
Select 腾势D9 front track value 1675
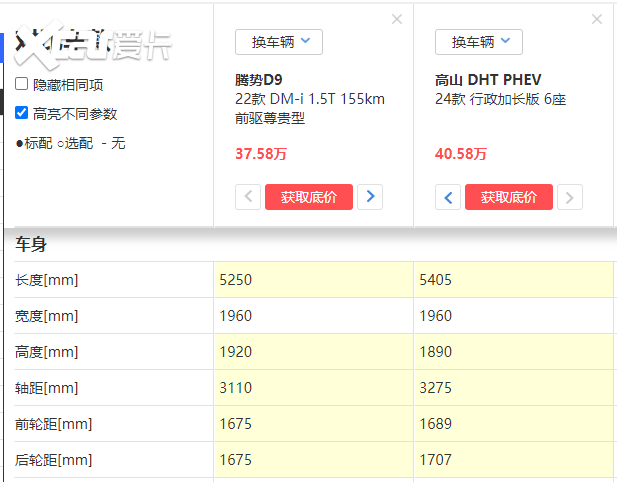(x=235, y=423)
